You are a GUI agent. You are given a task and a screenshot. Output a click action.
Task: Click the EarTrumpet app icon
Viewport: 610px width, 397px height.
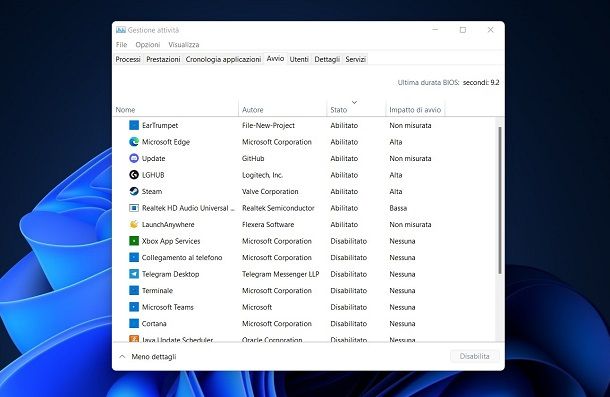(x=134, y=125)
